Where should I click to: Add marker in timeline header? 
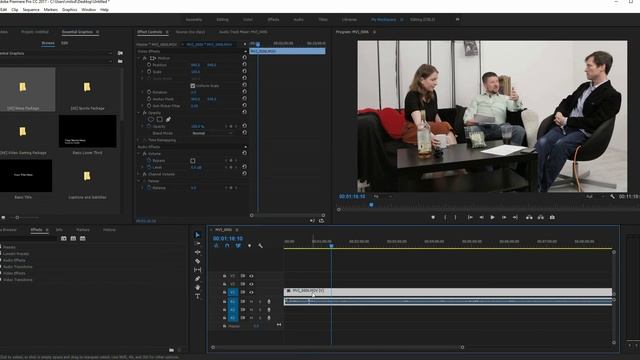click(249, 246)
